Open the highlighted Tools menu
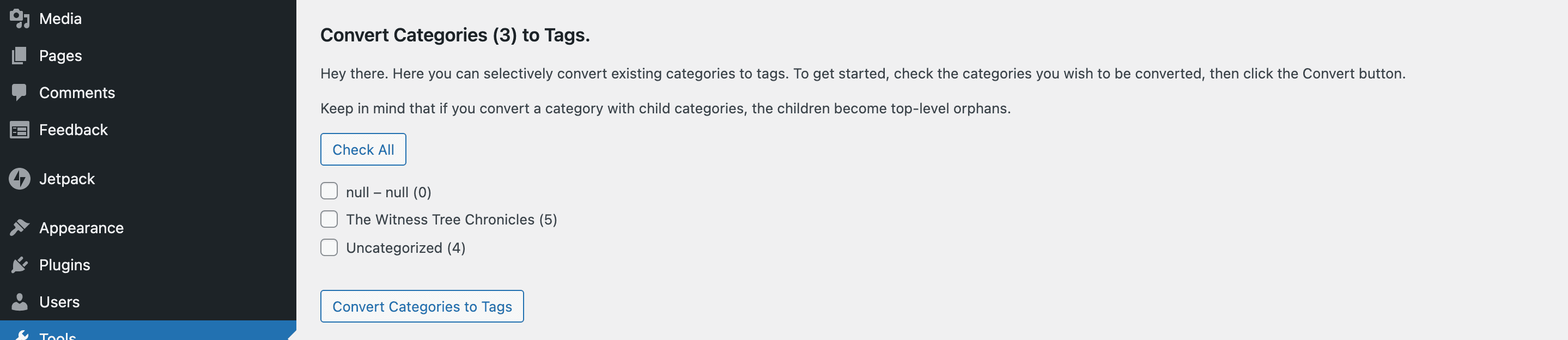Viewport: 1568px width, 340px height. click(58, 335)
